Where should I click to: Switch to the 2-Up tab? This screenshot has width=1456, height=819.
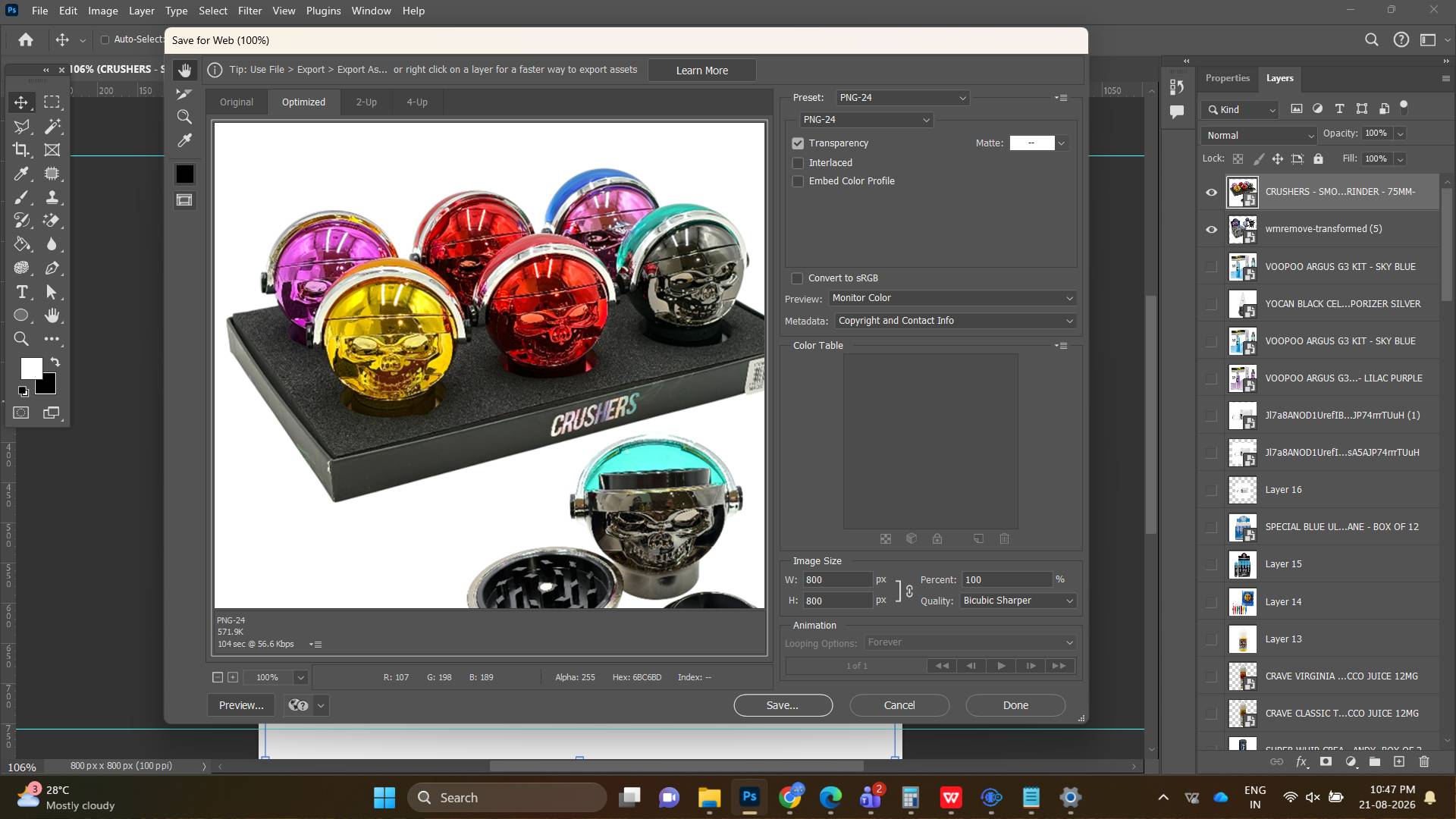click(x=366, y=102)
